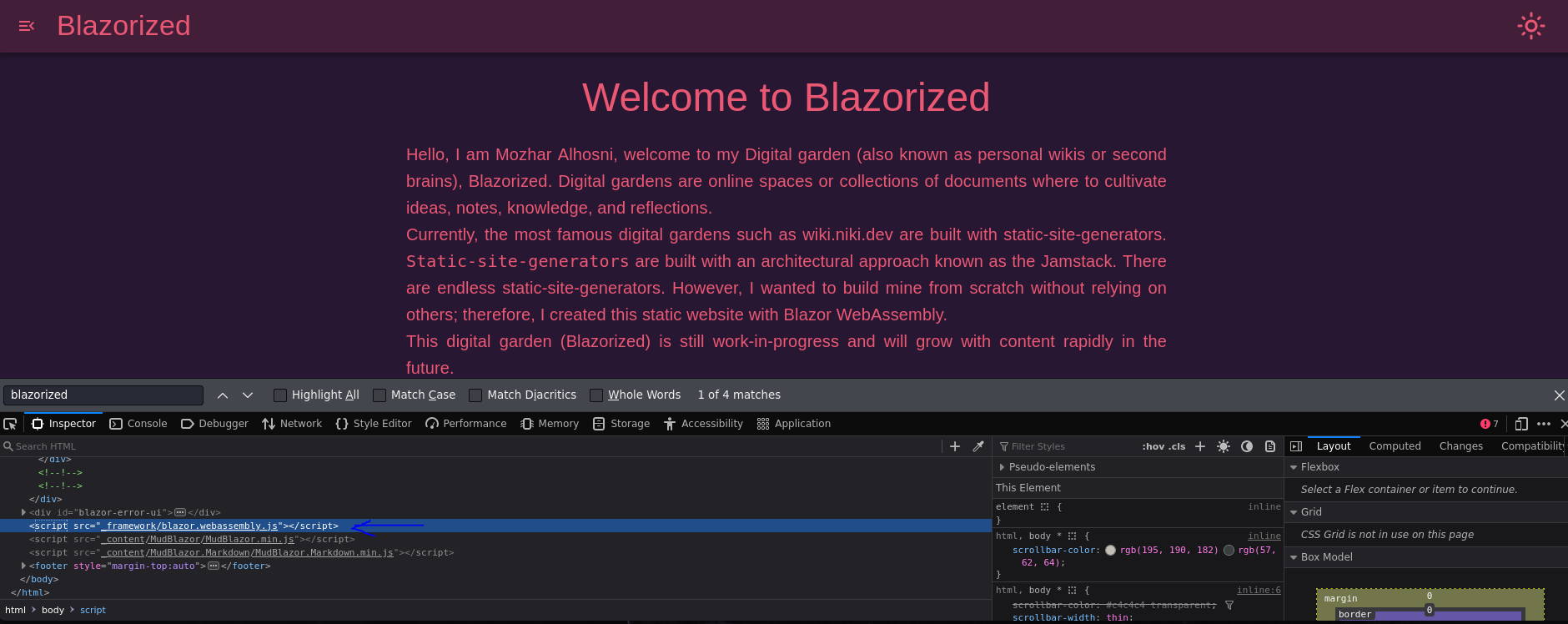Focus the find bar field containing blazorized
This screenshot has height=624, width=1568.
coord(103,395)
